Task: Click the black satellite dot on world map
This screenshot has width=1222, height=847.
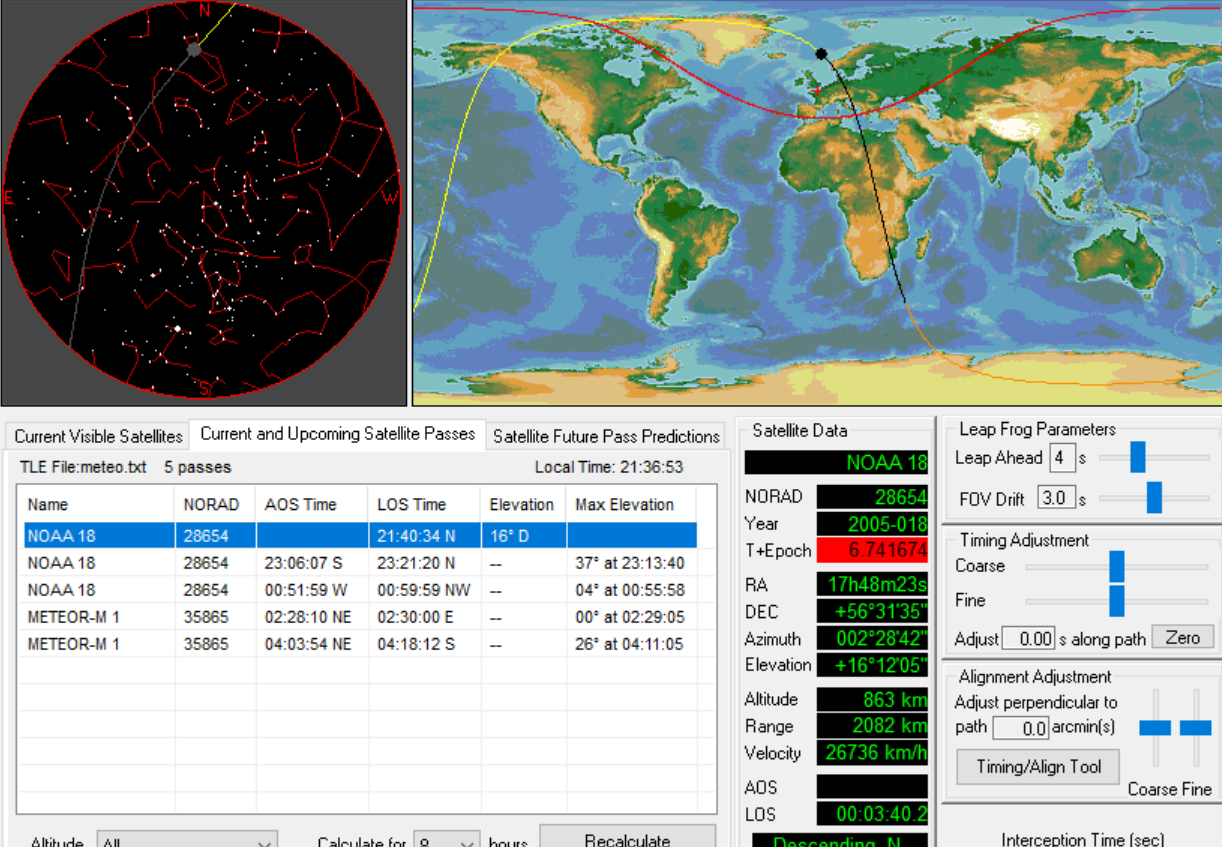Action: click(x=821, y=54)
